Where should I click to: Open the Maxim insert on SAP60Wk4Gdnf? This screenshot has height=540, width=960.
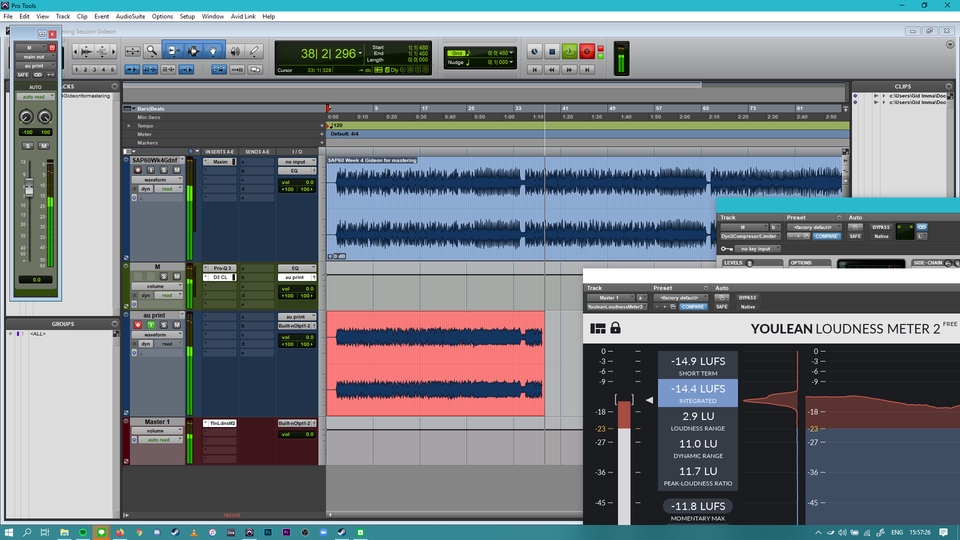pyautogui.click(x=220, y=162)
